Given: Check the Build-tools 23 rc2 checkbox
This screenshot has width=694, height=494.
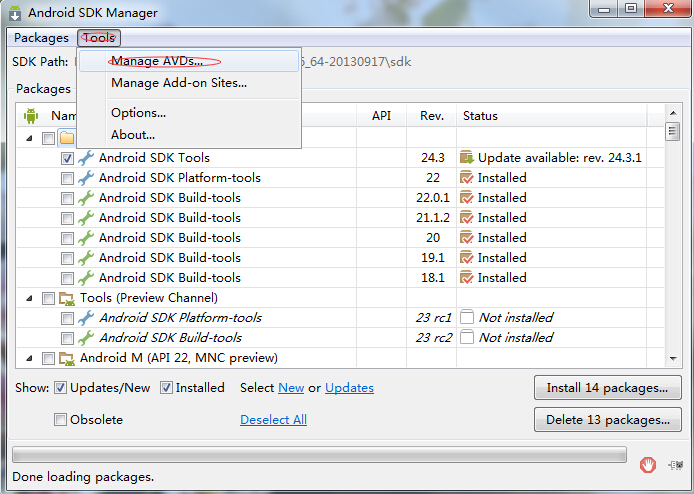Looking at the screenshot, I should click(67, 339).
